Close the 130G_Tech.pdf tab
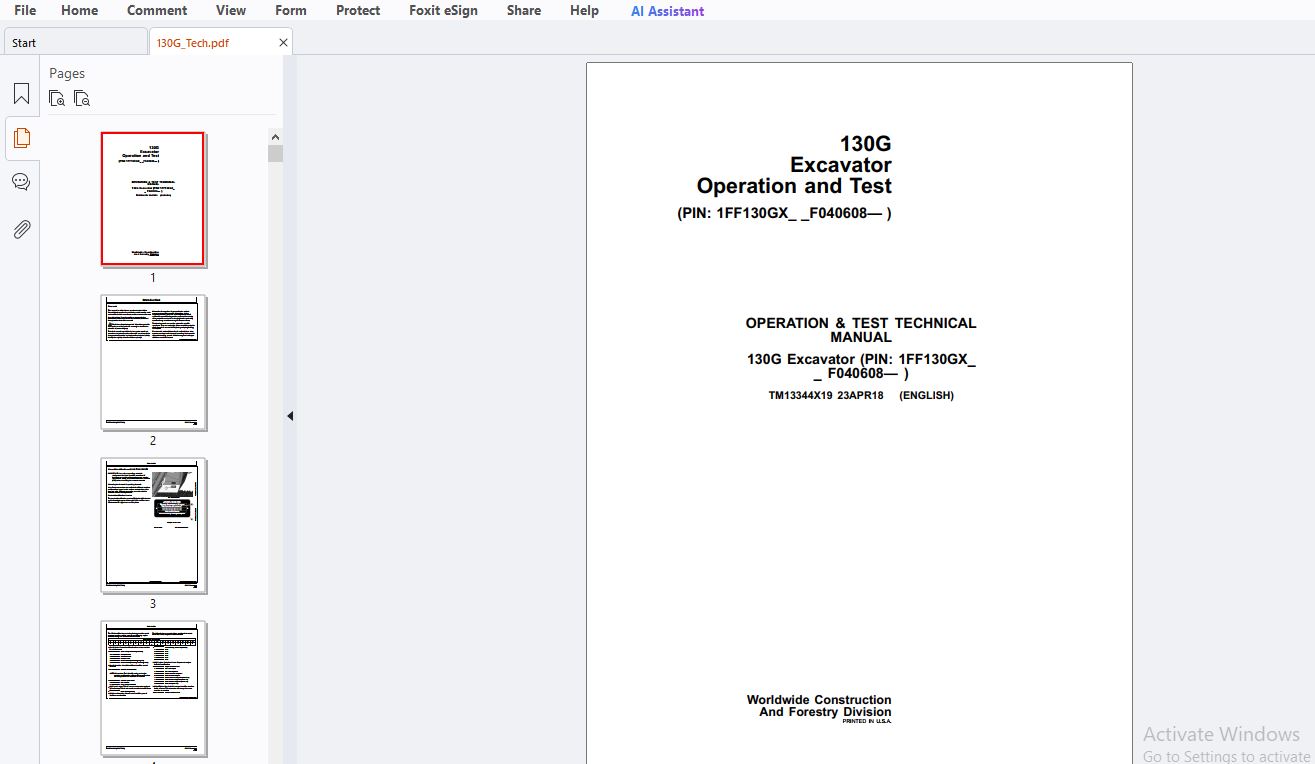Screen dimensions: 1315x764 tap(283, 43)
